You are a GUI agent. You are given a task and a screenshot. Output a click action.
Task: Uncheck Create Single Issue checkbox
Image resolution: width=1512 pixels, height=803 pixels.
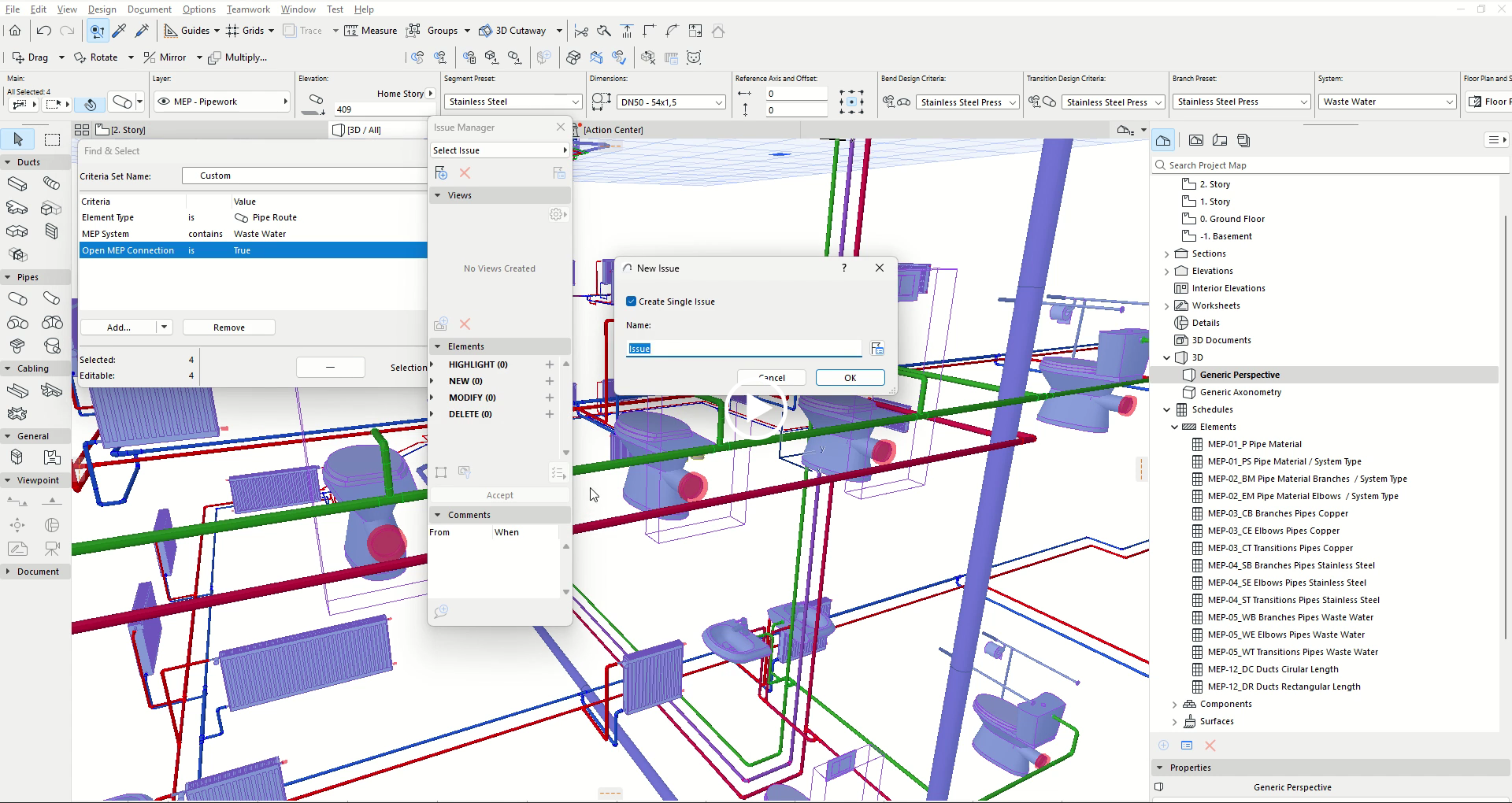point(632,302)
